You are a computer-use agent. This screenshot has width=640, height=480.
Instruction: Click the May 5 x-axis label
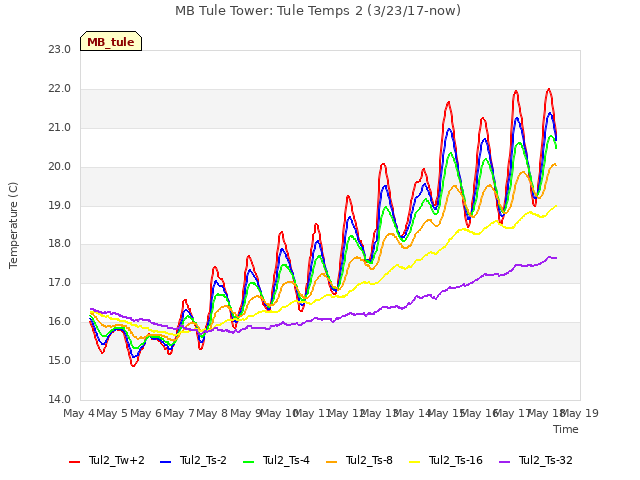(111, 413)
